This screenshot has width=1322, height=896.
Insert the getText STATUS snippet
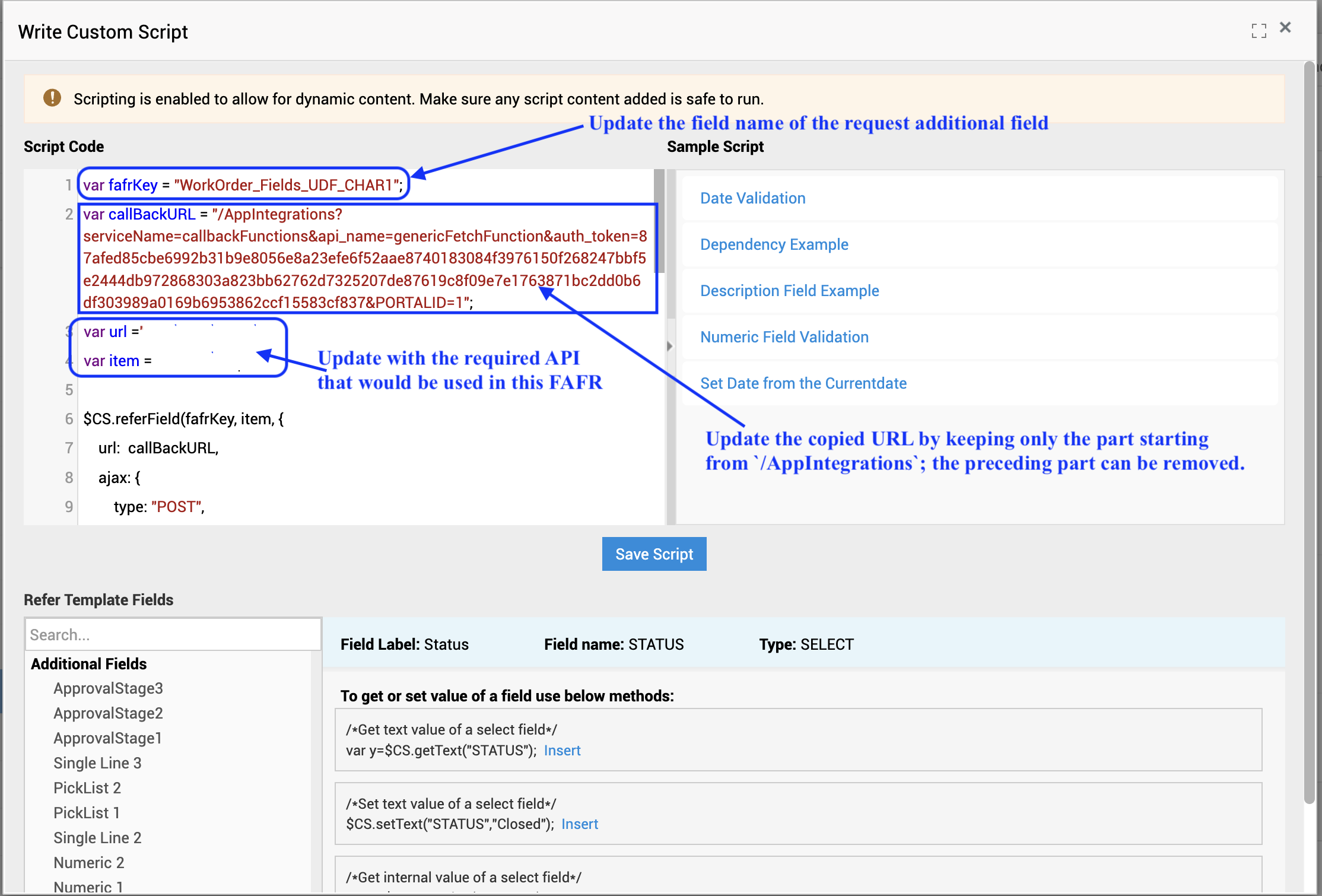562,751
